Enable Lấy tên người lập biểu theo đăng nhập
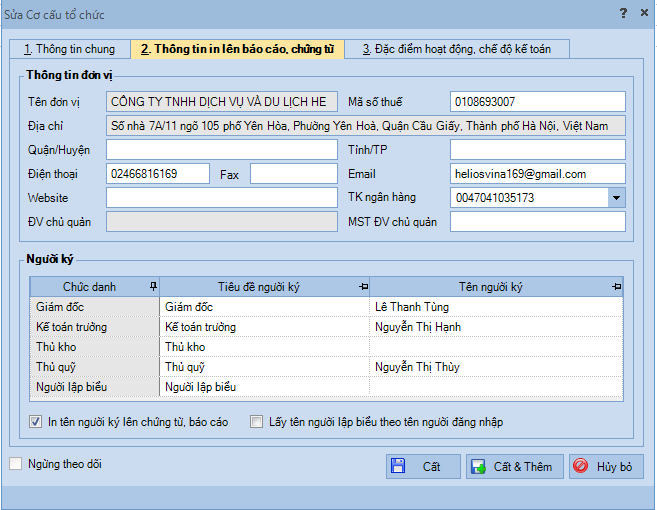Image resolution: width=657 pixels, height=510 pixels. point(256,422)
